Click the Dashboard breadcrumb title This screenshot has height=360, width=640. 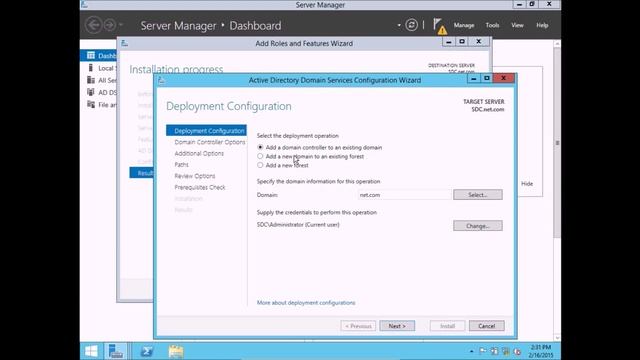255,25
